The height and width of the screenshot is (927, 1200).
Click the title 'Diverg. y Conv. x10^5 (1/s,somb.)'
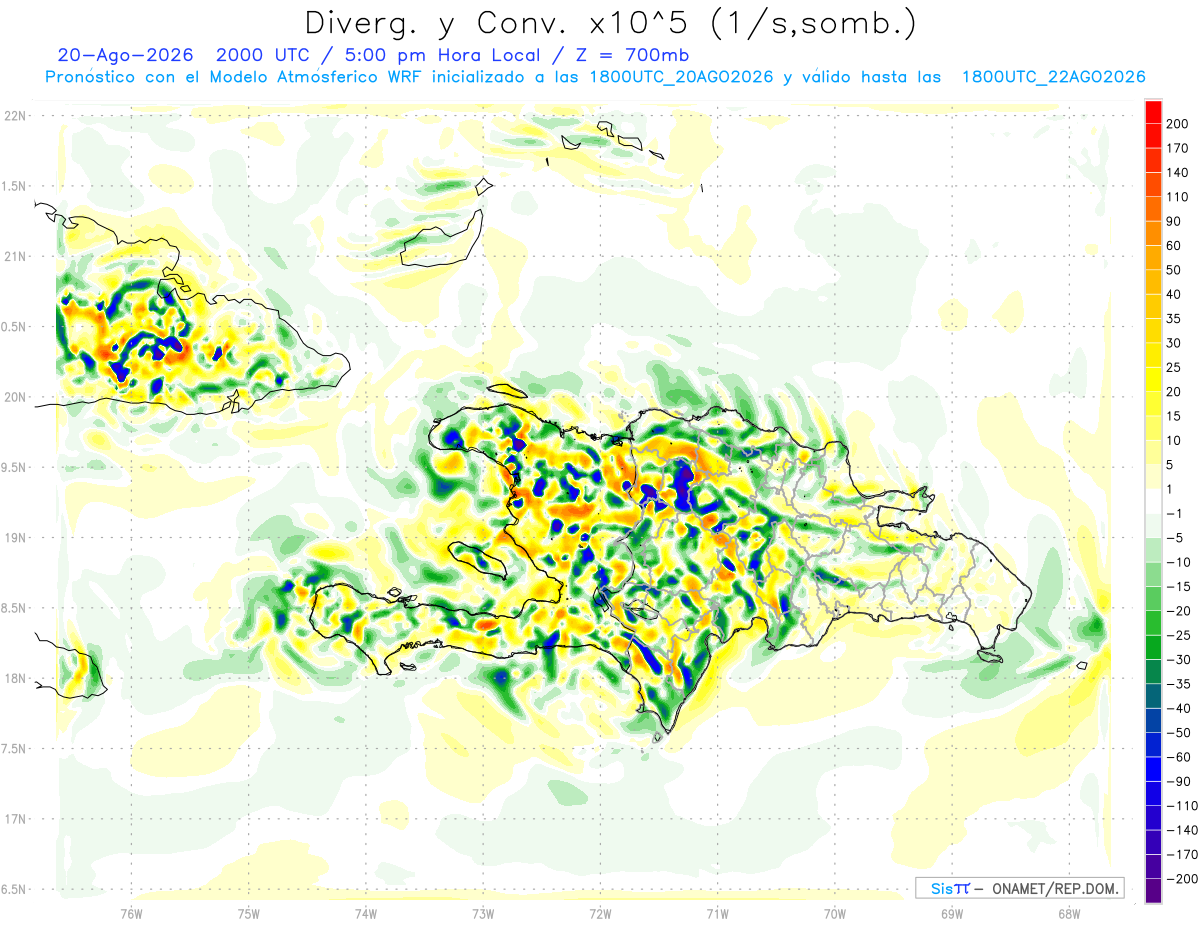click(609, 22)
